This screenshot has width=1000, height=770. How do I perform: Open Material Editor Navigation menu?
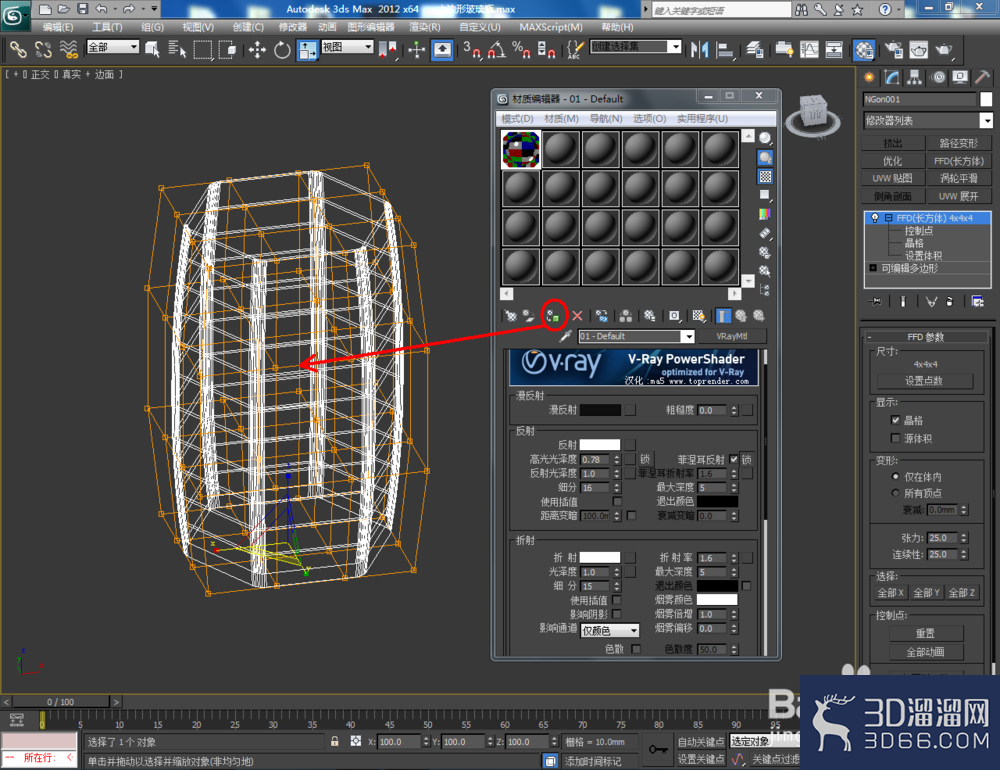[605, 119]
